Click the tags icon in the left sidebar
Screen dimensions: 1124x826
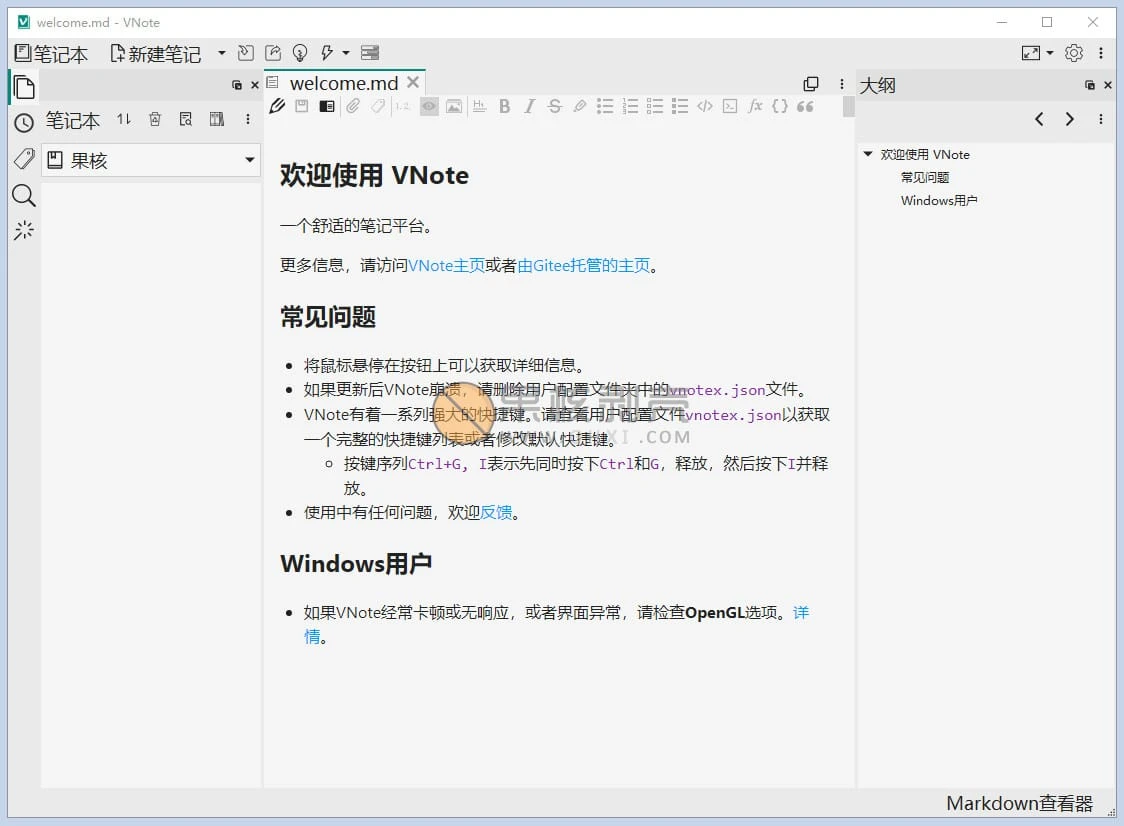pos(23,158)
